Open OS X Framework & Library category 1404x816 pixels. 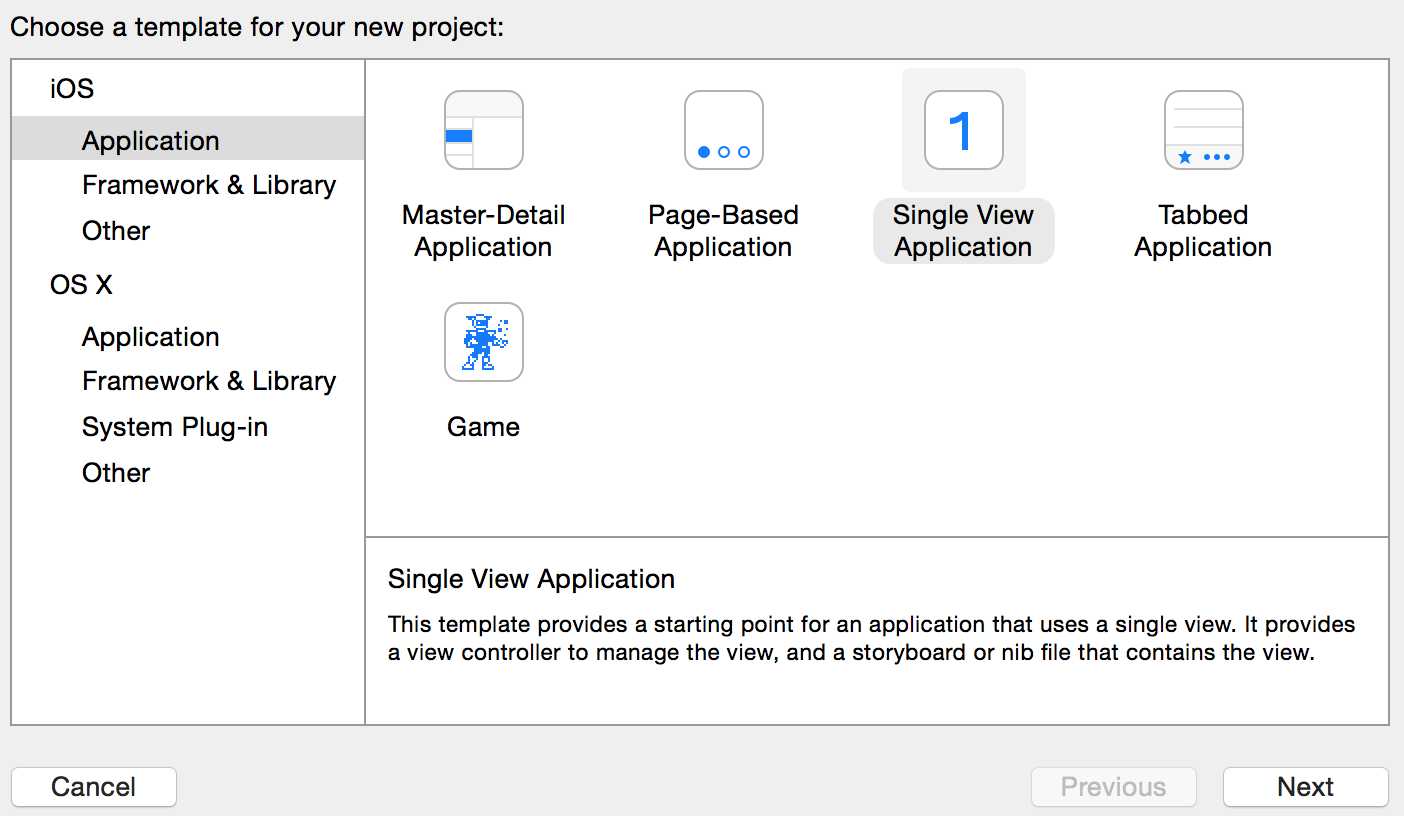click(x=209, y=381)
